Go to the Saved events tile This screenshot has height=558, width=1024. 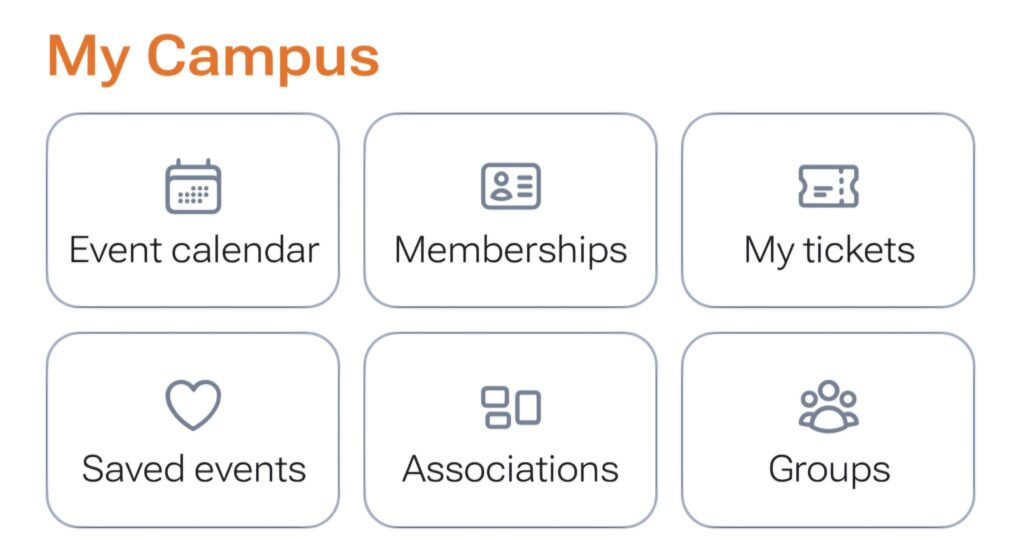tap(193, 430)
